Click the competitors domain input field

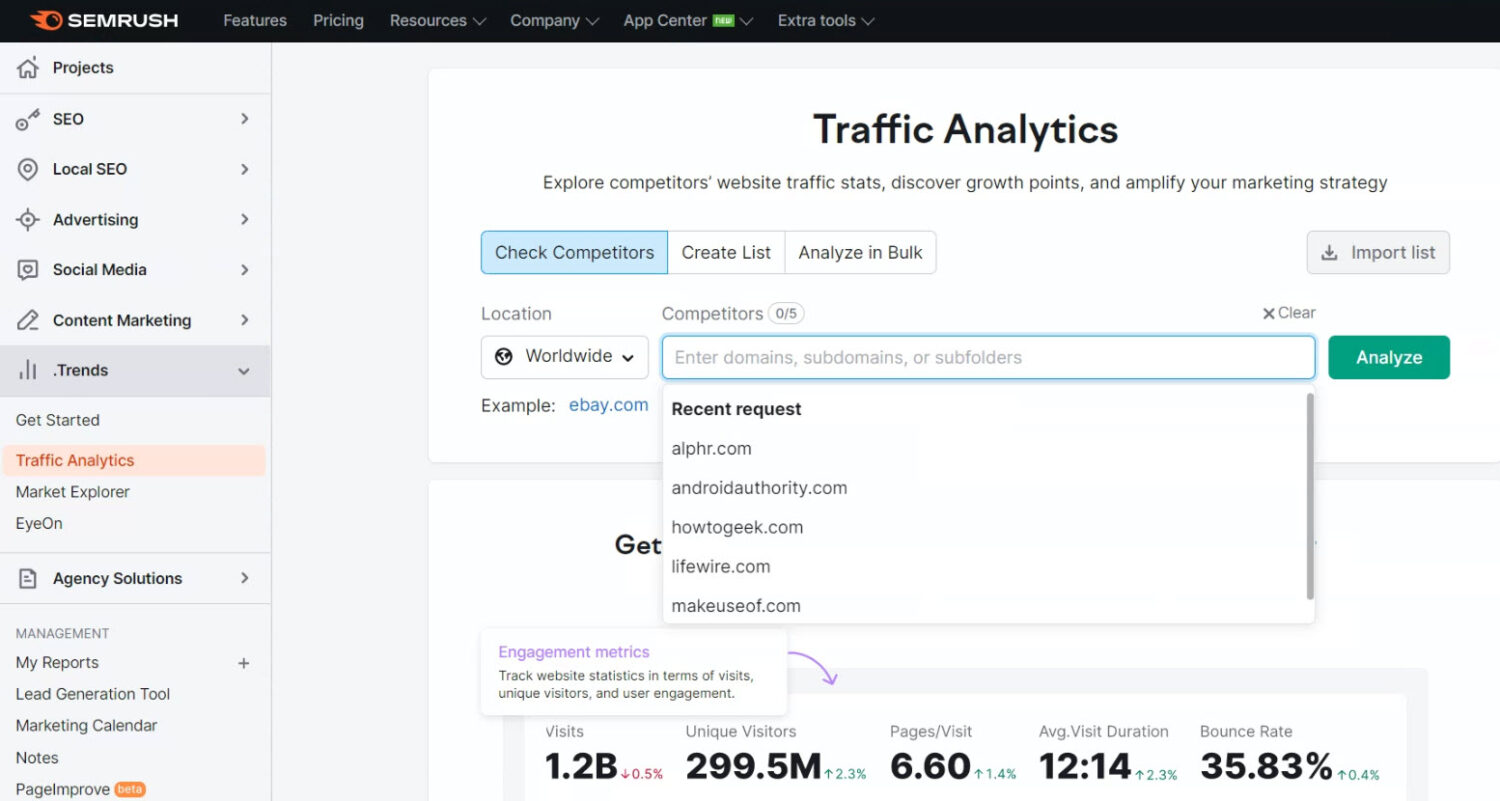click(x=988, y=357)
